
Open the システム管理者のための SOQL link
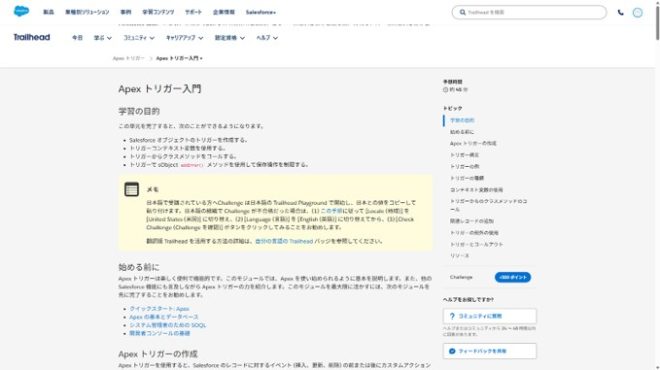tap(168, 325)
